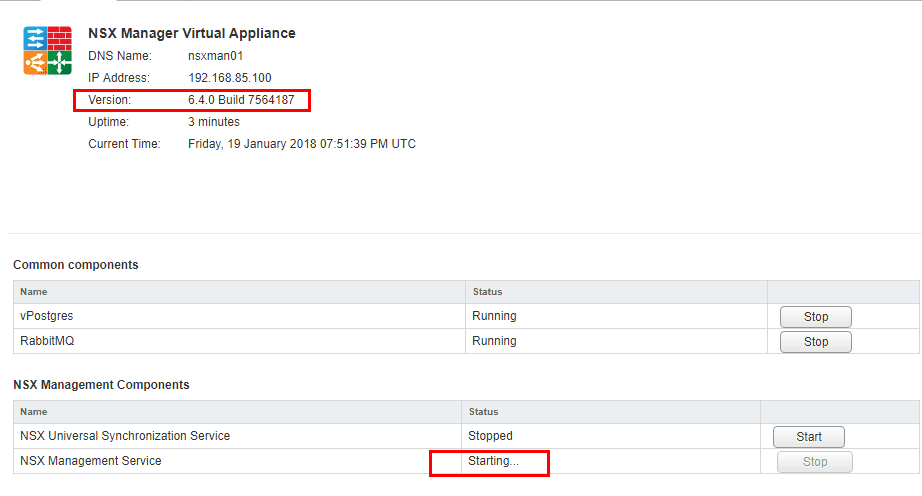The height and width of the screenshot is (496, 922).
Task: Click the version 6.4.0 Build 7564187 text
Action: point(241,100)
